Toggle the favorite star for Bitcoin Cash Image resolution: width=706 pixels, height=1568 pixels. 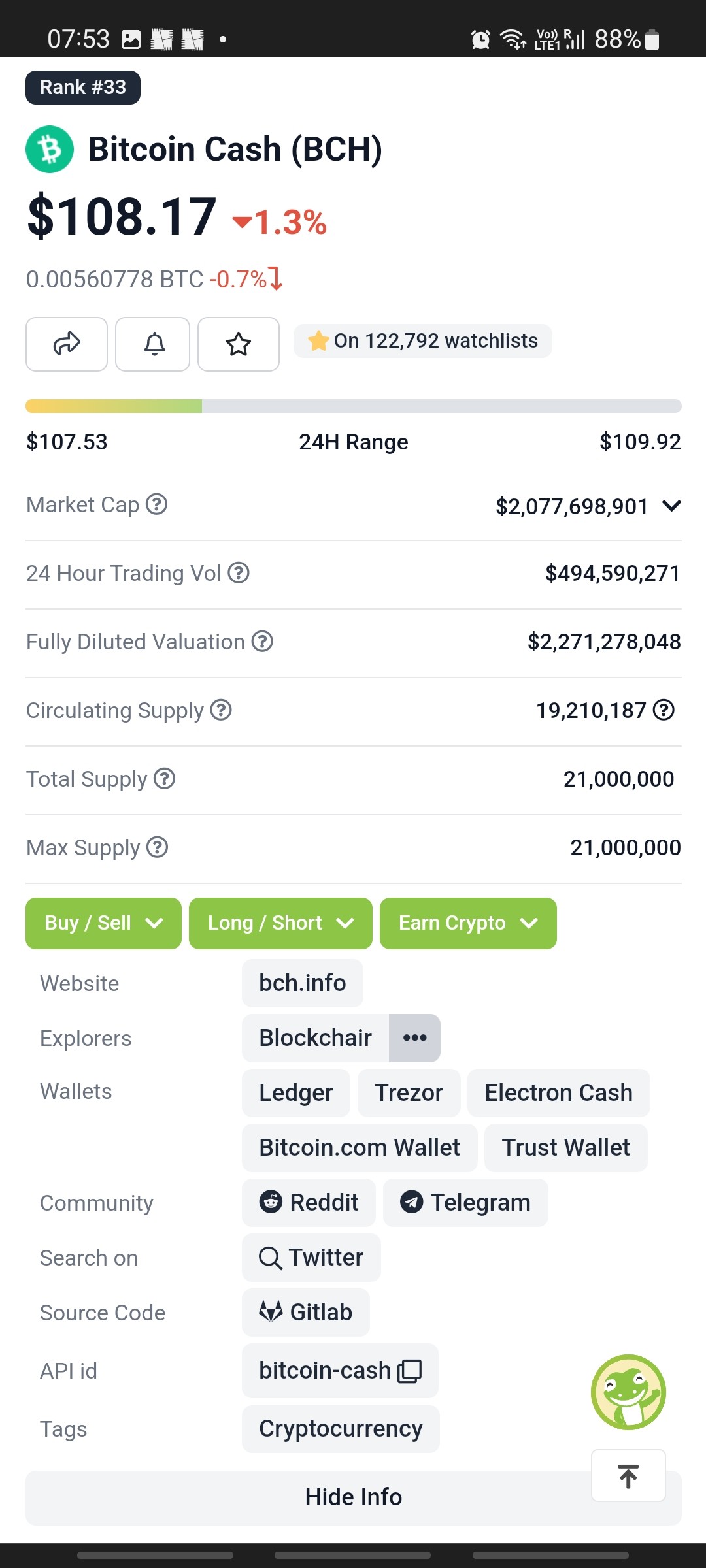coord(239,344)
